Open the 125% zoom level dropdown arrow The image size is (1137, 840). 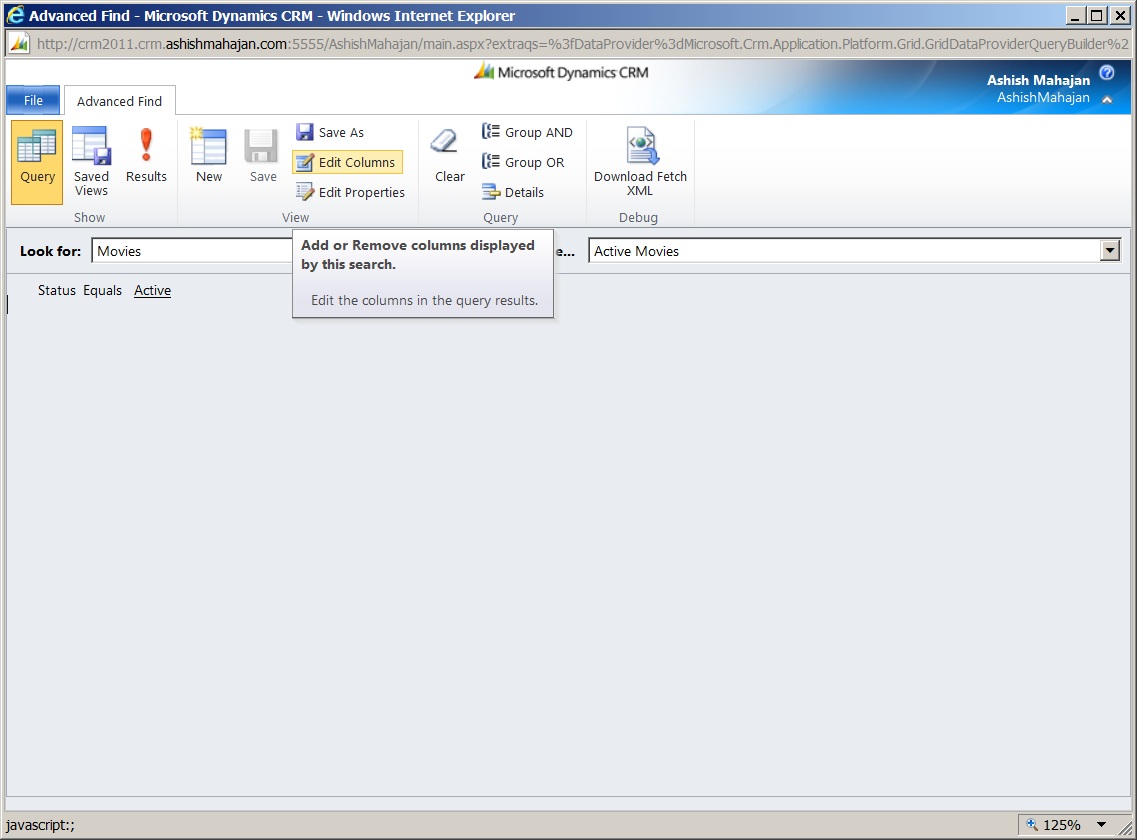click(x=1101, y=825)
